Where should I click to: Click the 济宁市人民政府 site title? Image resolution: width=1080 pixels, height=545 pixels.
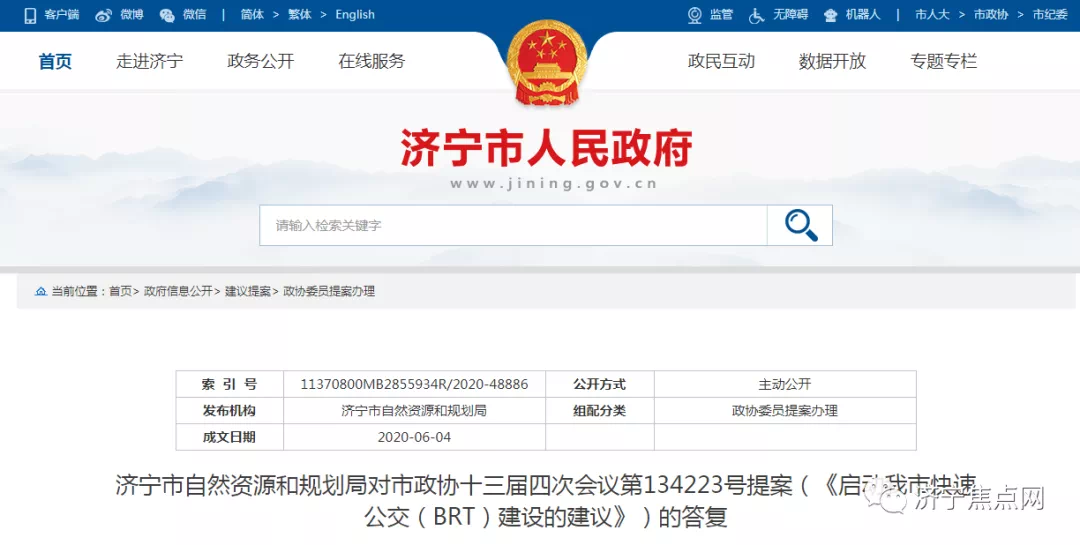[x=546, y=147]
